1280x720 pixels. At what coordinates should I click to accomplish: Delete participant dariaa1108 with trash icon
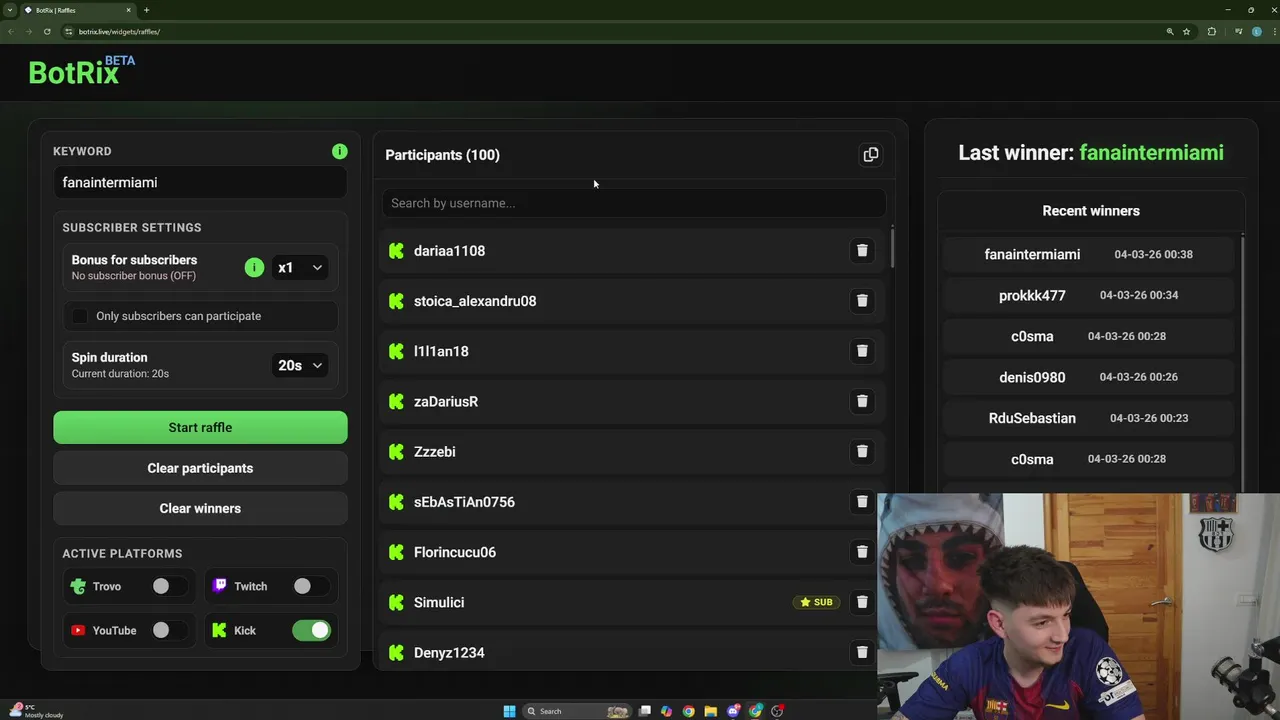pos(862,251)
